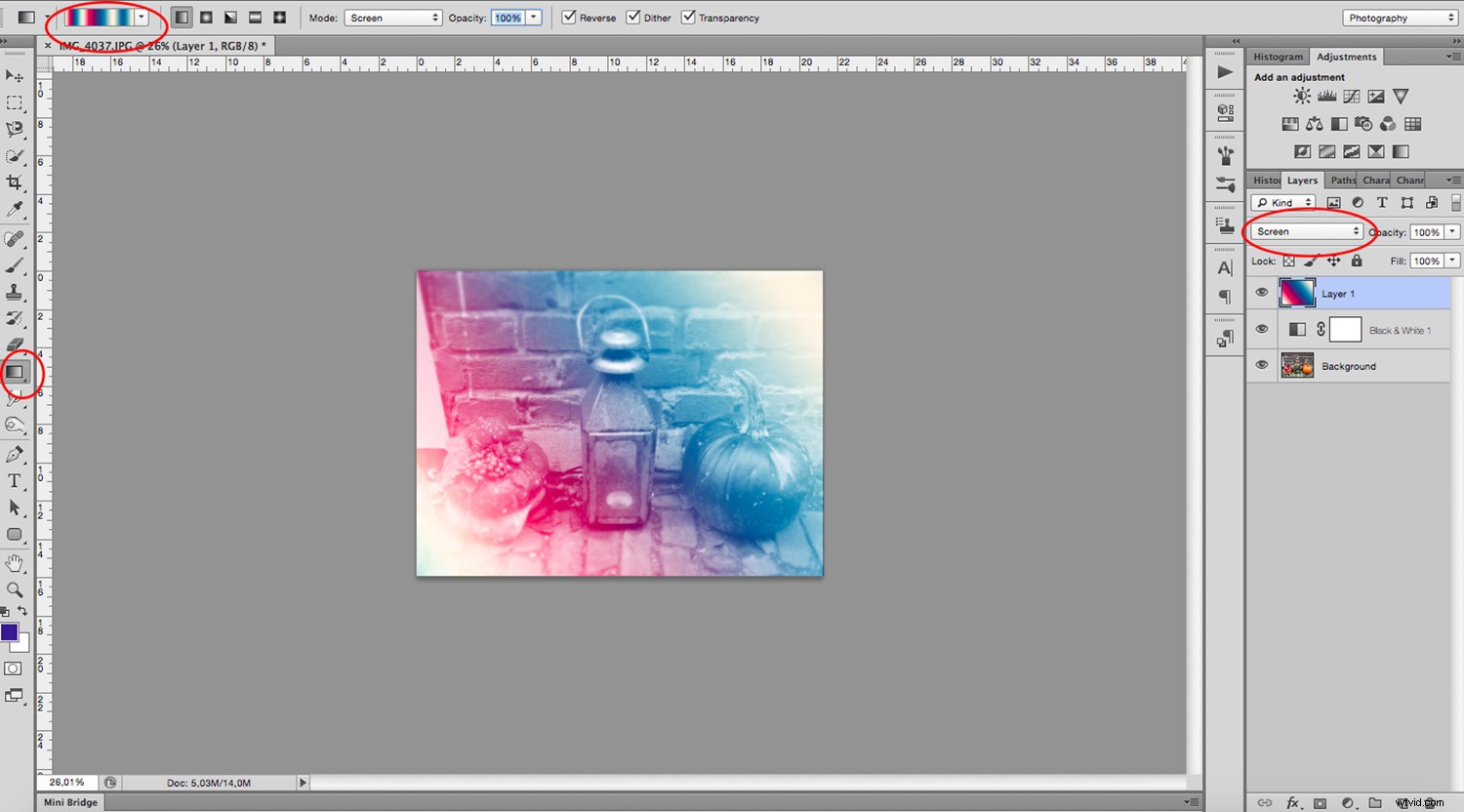Switch to the Histogram tab

click(x=1278, y=56)
